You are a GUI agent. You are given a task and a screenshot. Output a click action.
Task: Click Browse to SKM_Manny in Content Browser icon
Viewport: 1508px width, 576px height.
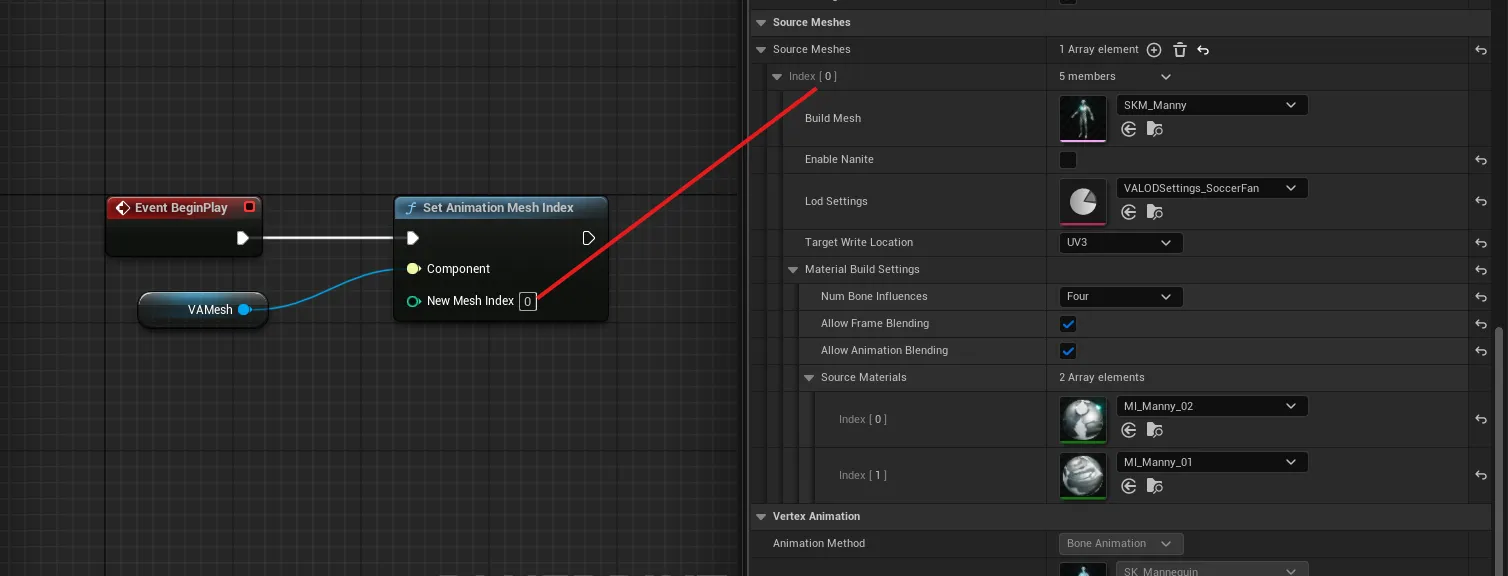pos(1155,129)
